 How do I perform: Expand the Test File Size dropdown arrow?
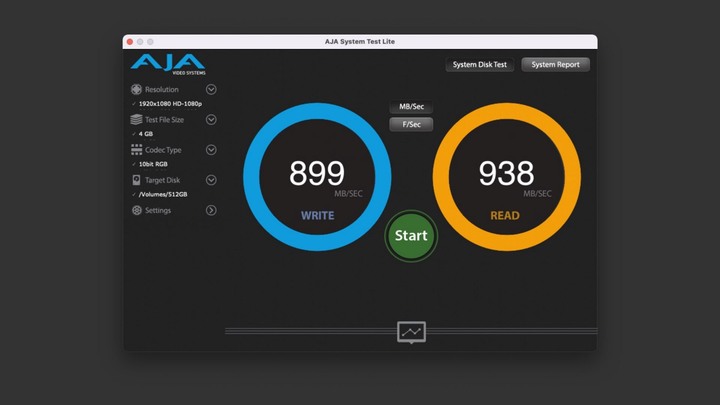tap(211, 119)
